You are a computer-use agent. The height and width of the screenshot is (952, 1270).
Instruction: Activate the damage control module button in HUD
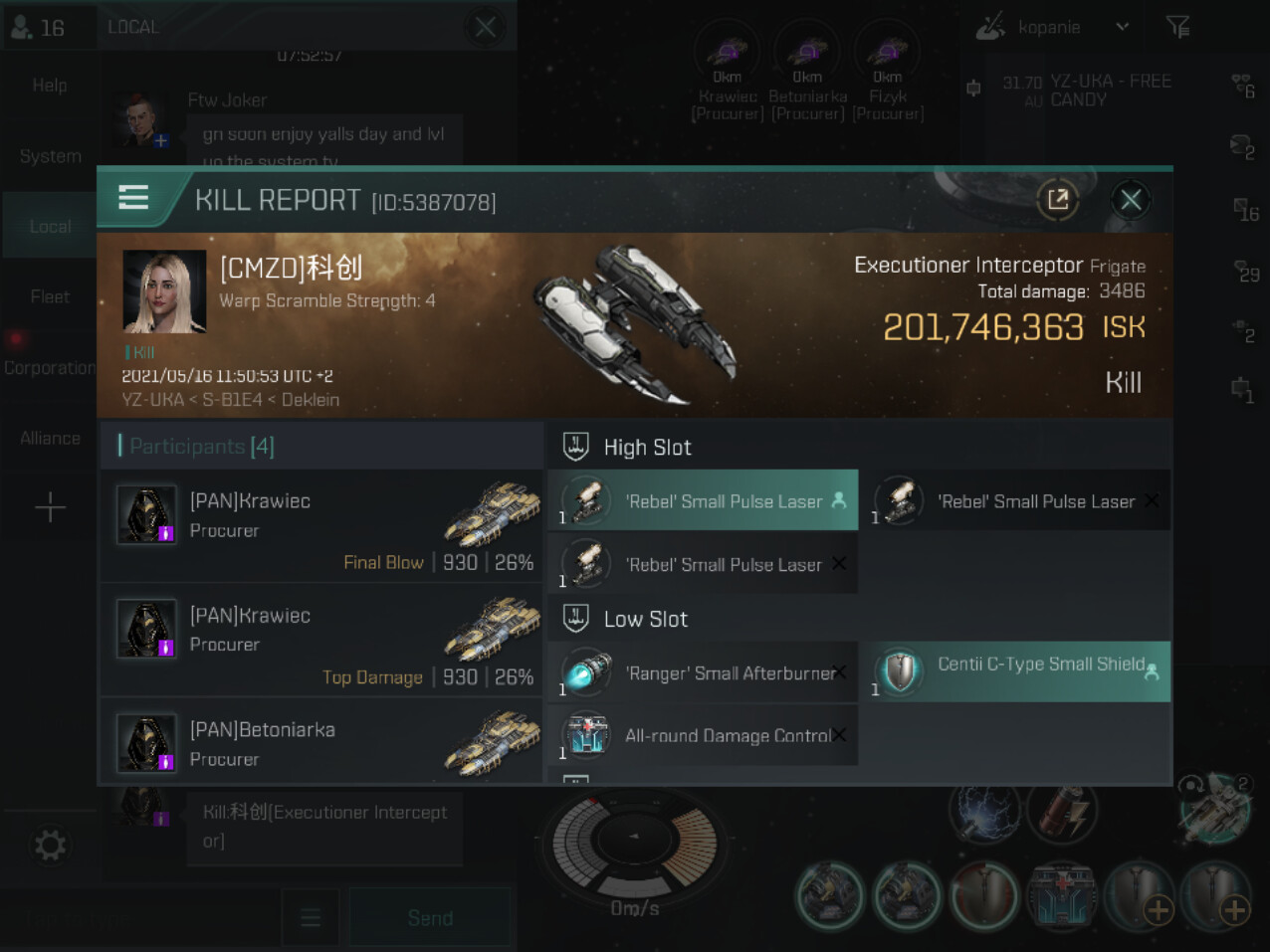1062,895
